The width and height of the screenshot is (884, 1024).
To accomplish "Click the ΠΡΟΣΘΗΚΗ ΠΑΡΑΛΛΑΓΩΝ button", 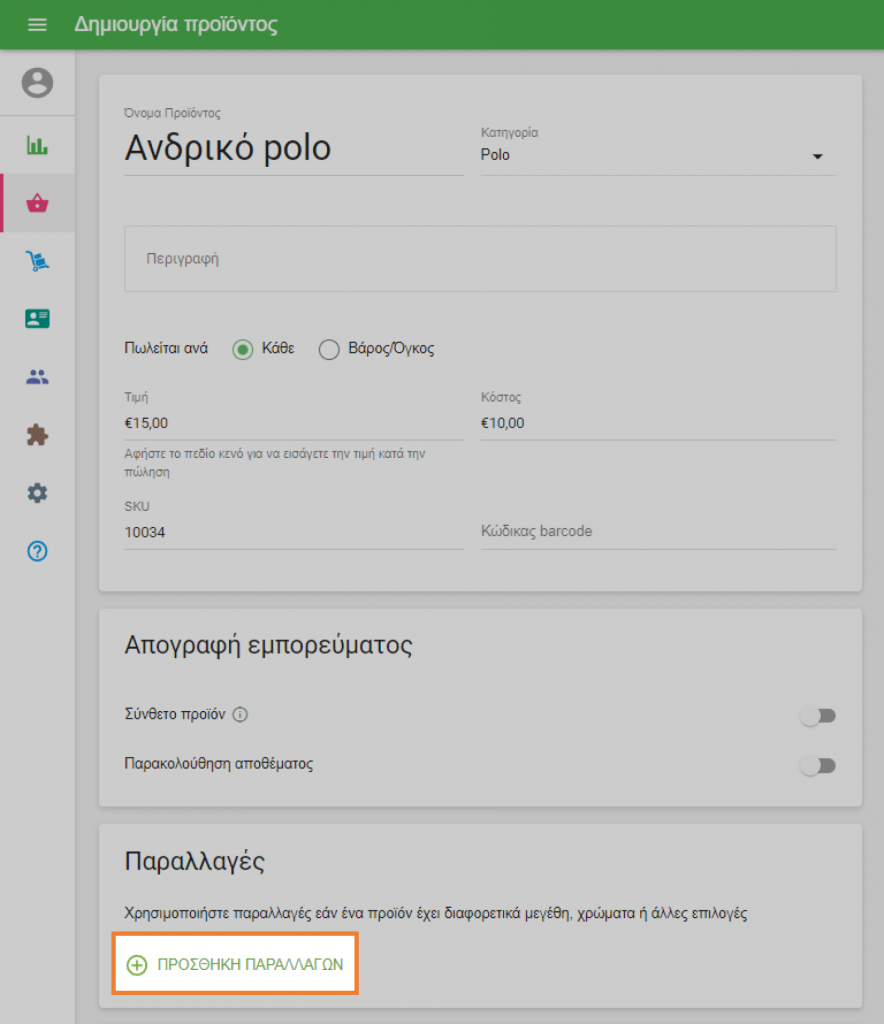I will (235, 962).
